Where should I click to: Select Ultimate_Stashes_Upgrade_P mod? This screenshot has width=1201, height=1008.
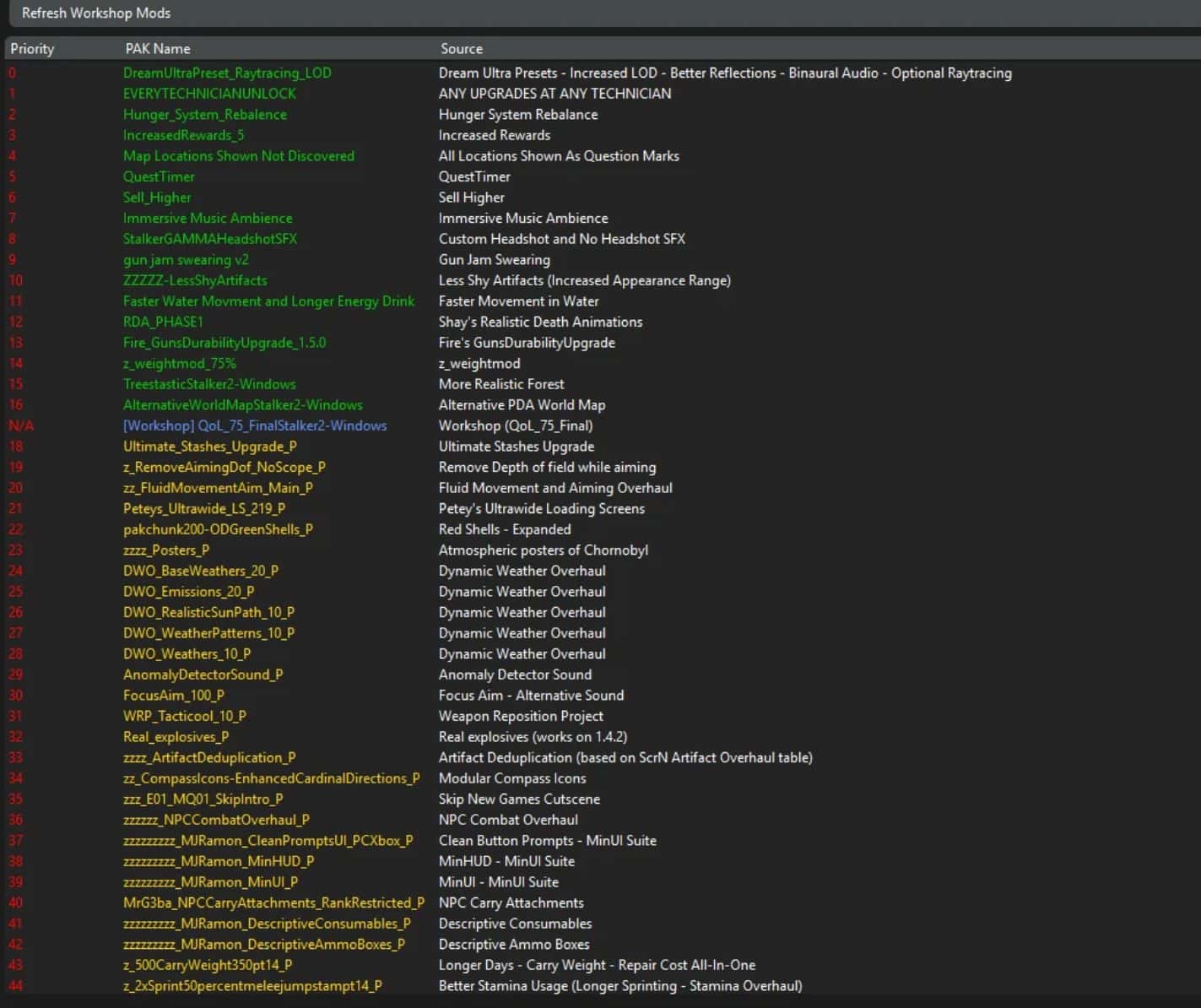coord(209,447)
